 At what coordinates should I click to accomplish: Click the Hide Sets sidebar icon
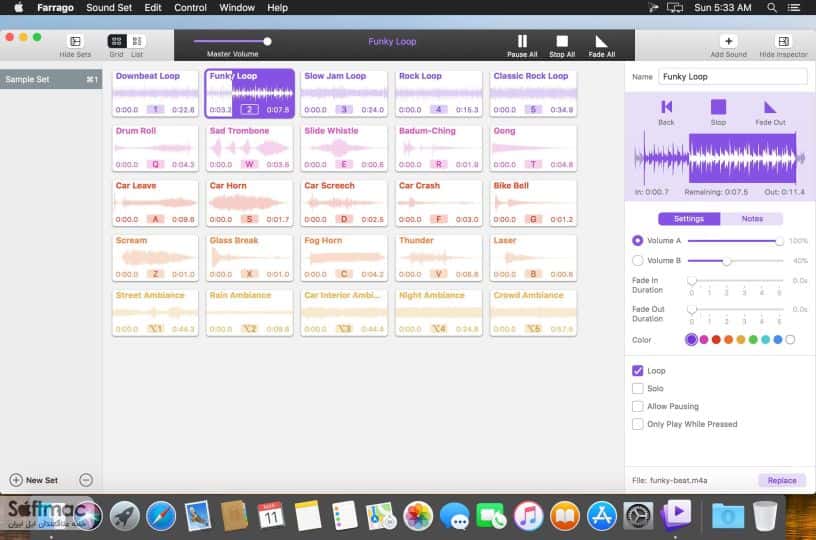[75, 41]
